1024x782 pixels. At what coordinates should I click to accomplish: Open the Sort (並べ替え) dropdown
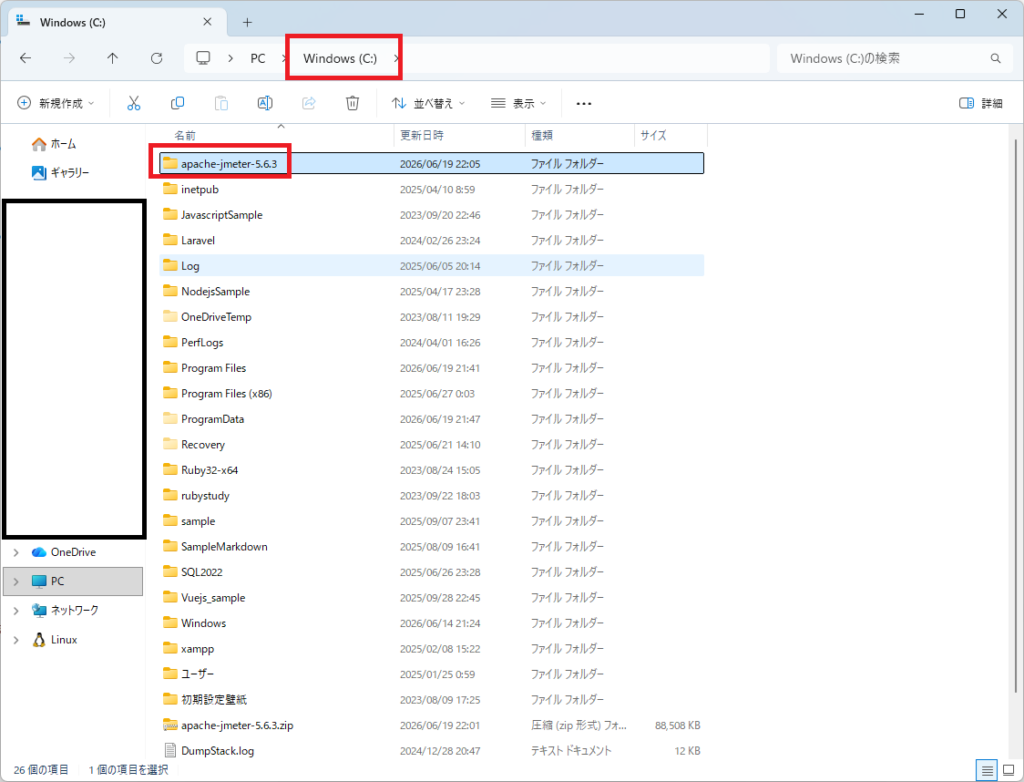428,103
